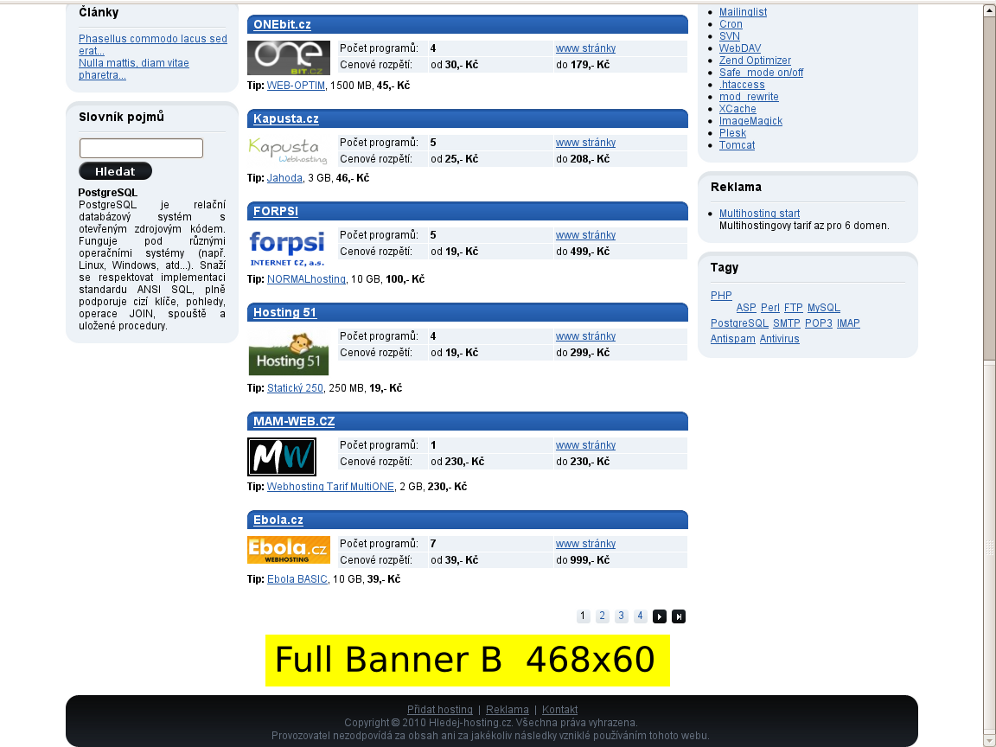Click the Hledat search button
The image size is (996, 747).
pyautogui.click(x=115, y=171)
